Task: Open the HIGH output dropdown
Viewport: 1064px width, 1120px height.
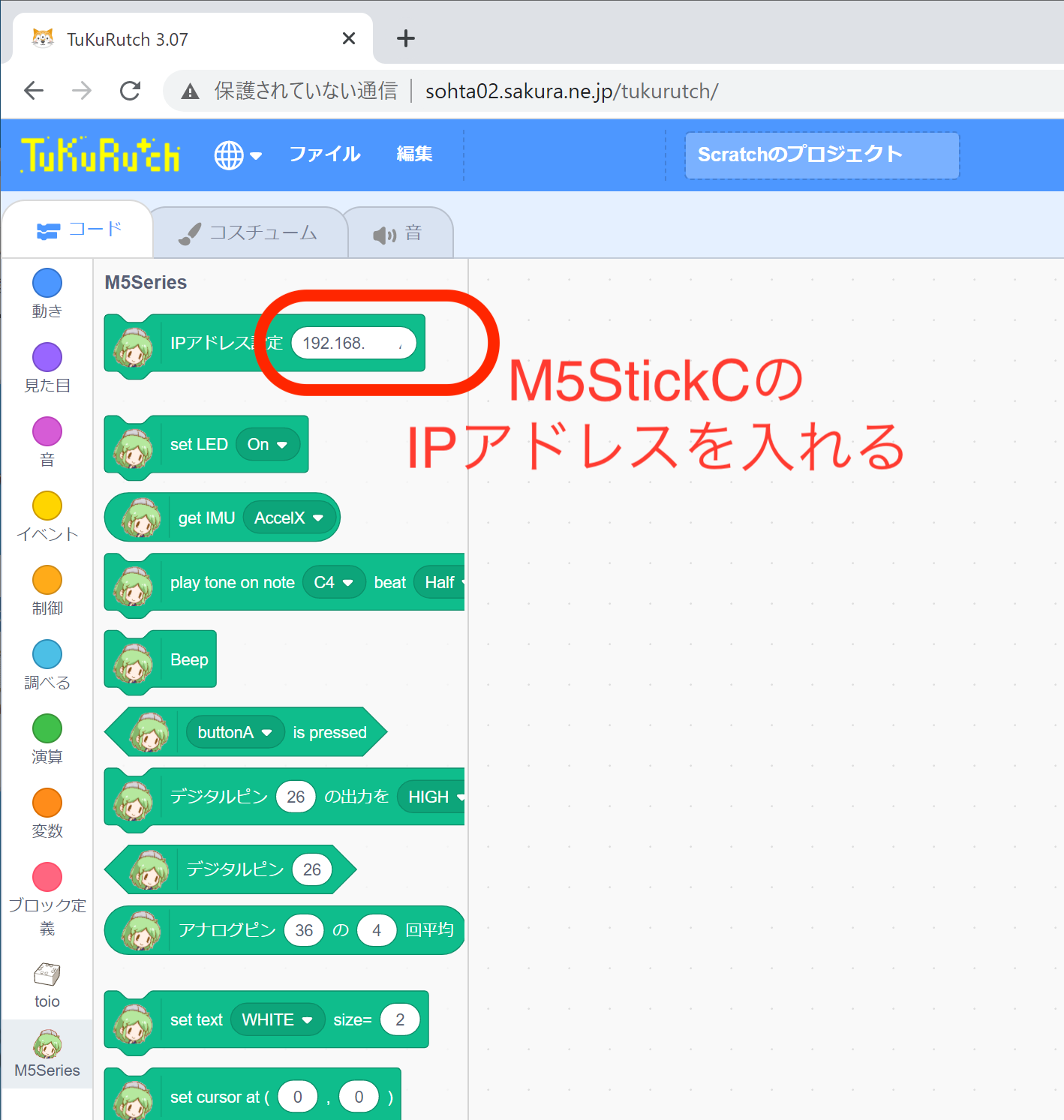Action: pos(433,797)
